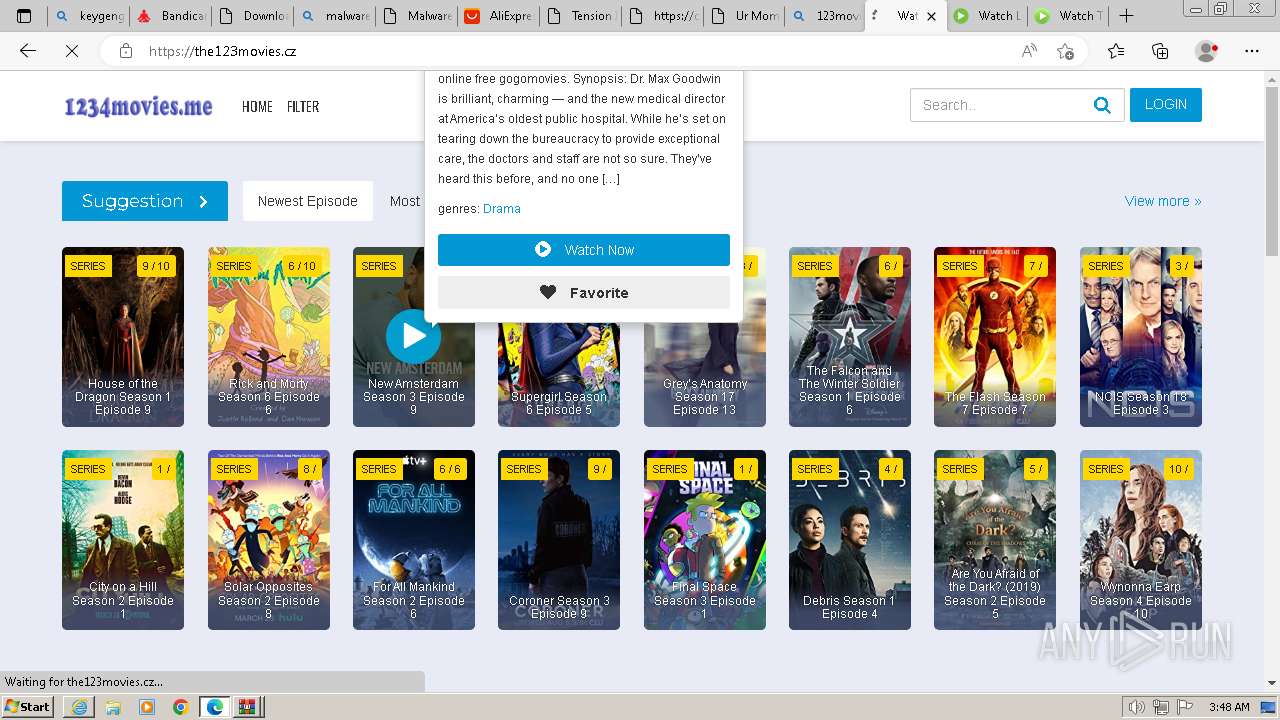Select the Newest Episode tab
1280x720 pixels.
[308, 201]
